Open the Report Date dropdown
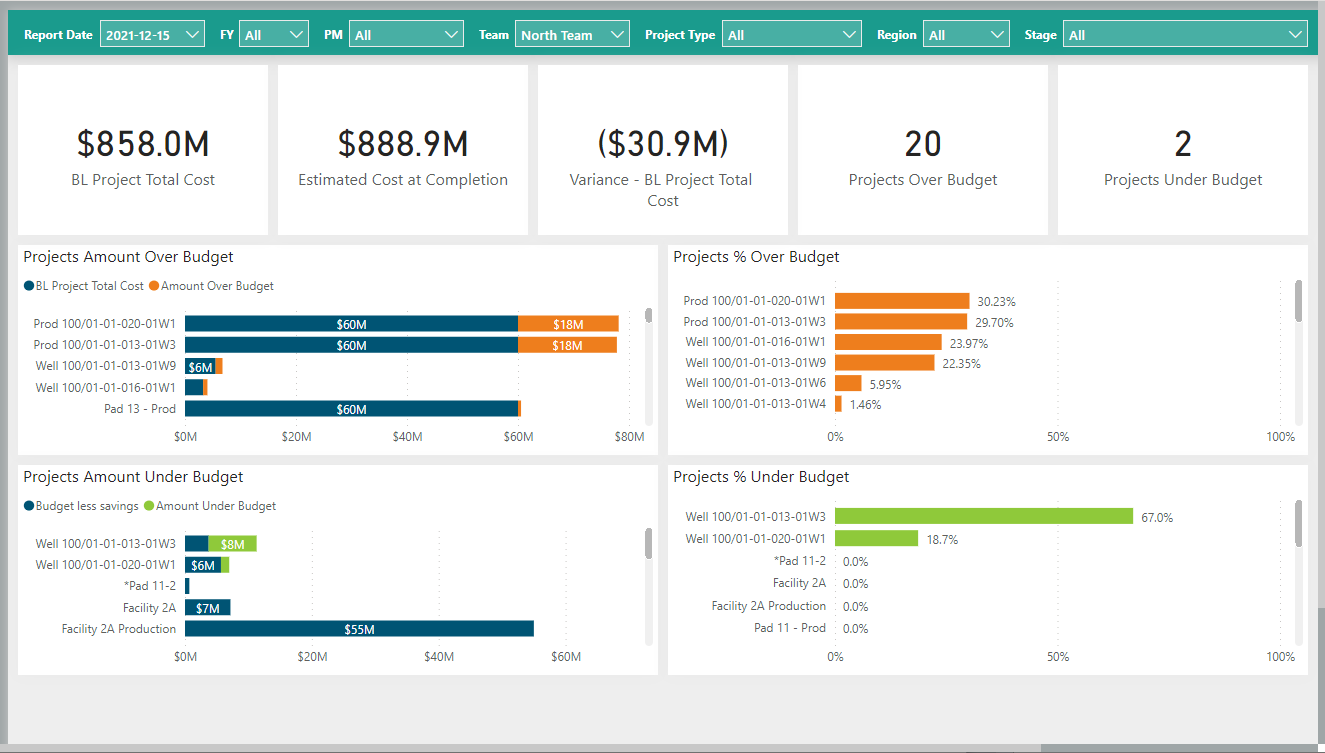 point(152,35)
